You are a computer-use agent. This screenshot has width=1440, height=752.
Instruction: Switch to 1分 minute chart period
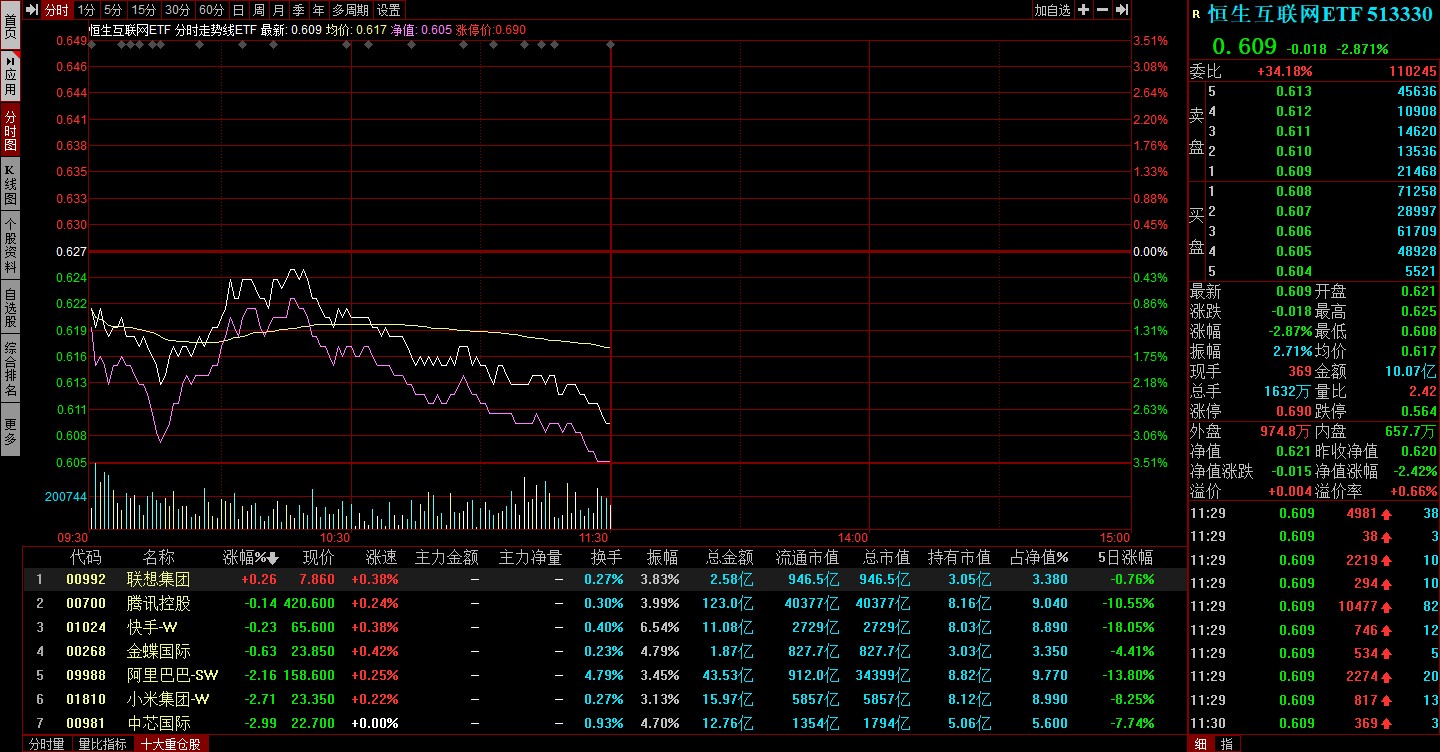(x=86, y=10)
